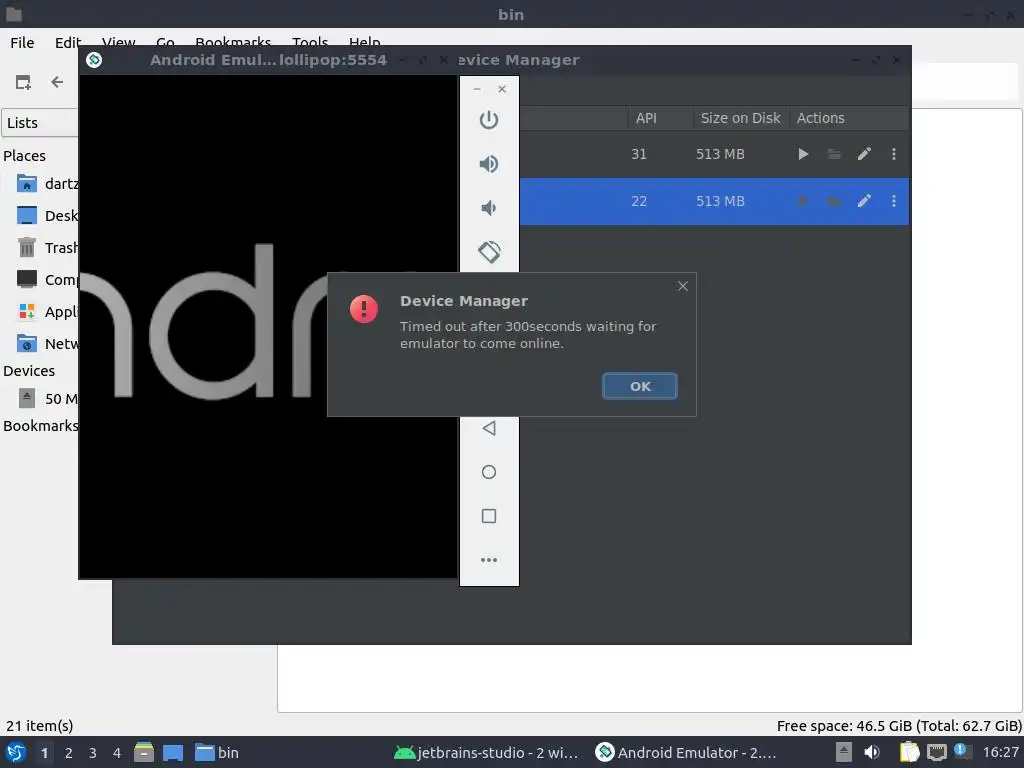Click the 16:27 clock on taskbar
The image size is (1024, 768).
(x=1000, y=752)
